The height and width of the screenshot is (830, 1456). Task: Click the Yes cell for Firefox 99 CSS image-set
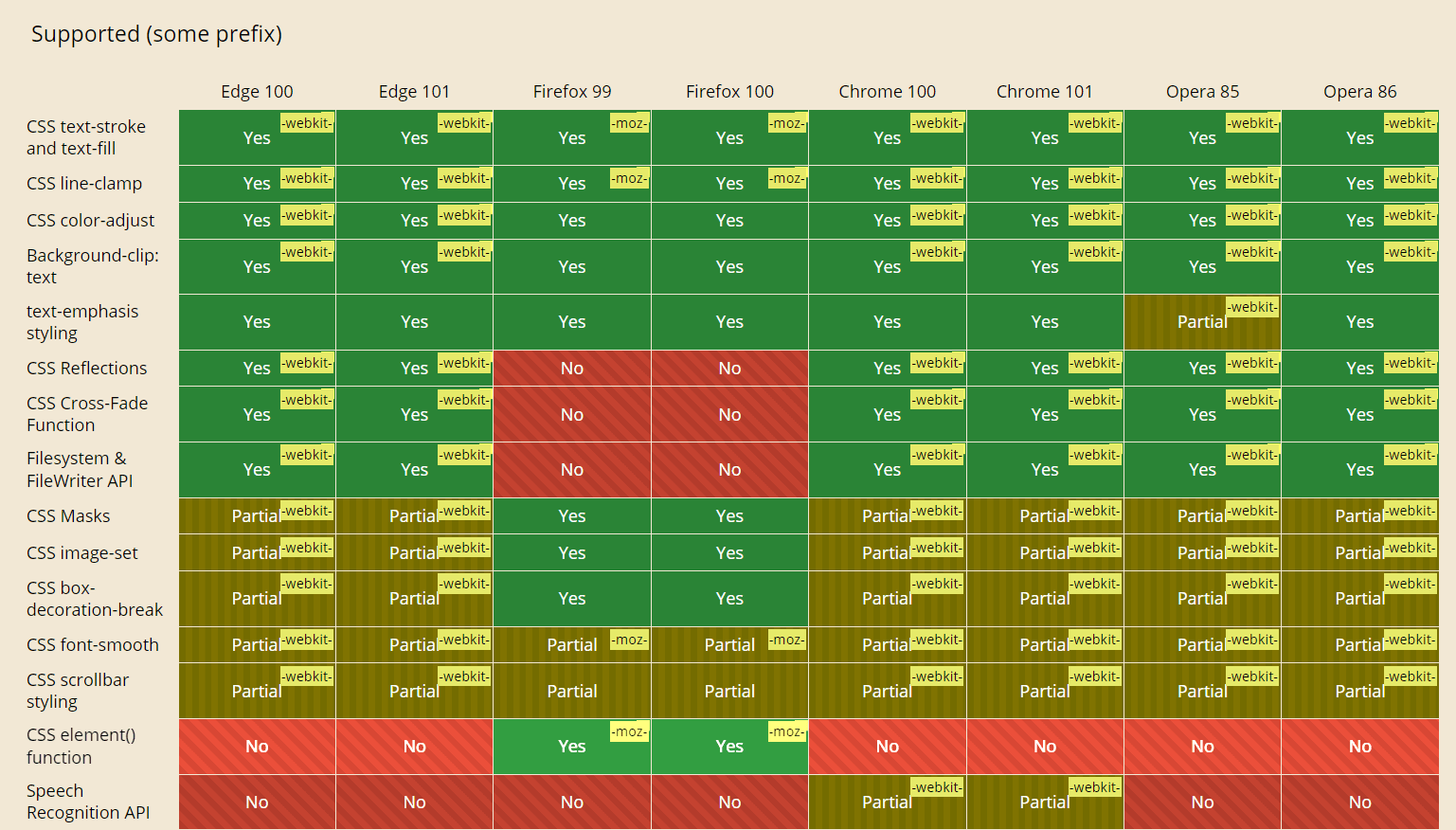[571, 552]
